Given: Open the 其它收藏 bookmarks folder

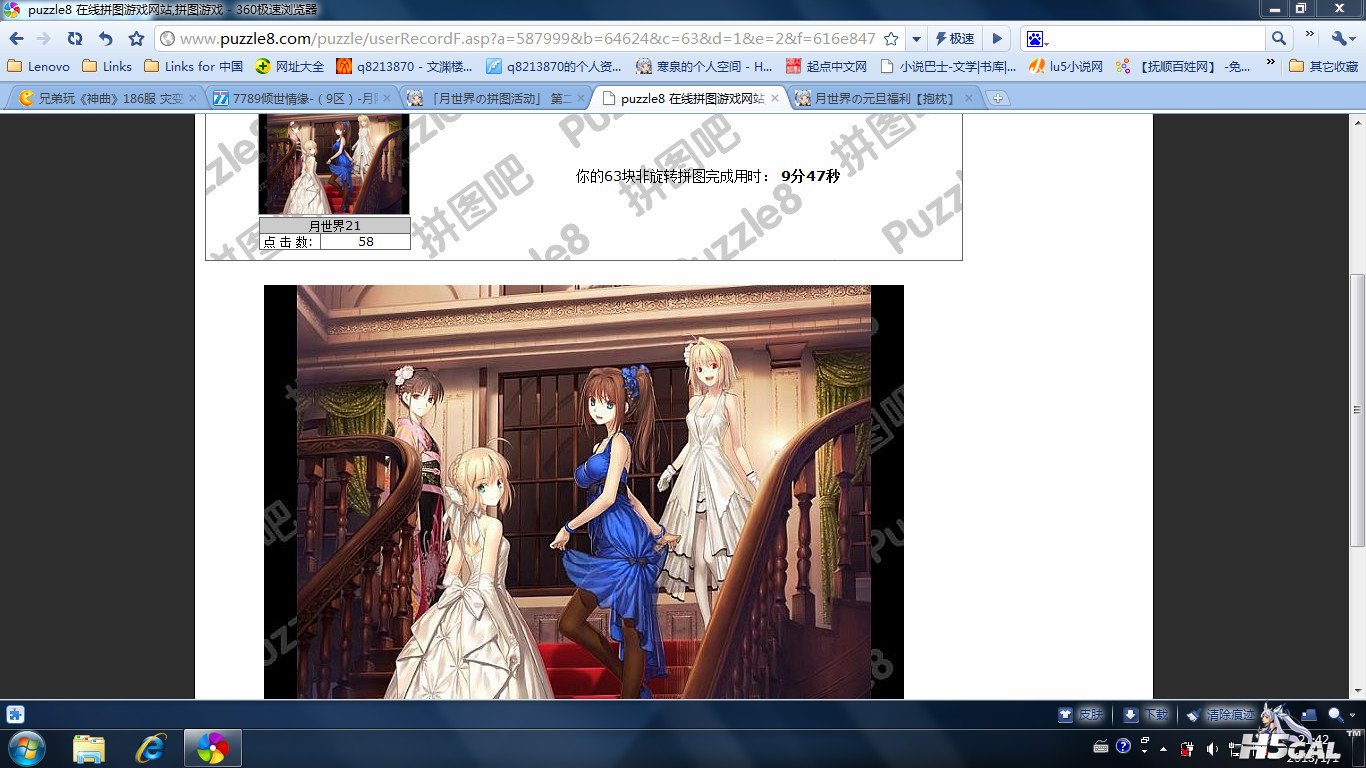Looking at the screenshot, I should tap(1323, 66).
